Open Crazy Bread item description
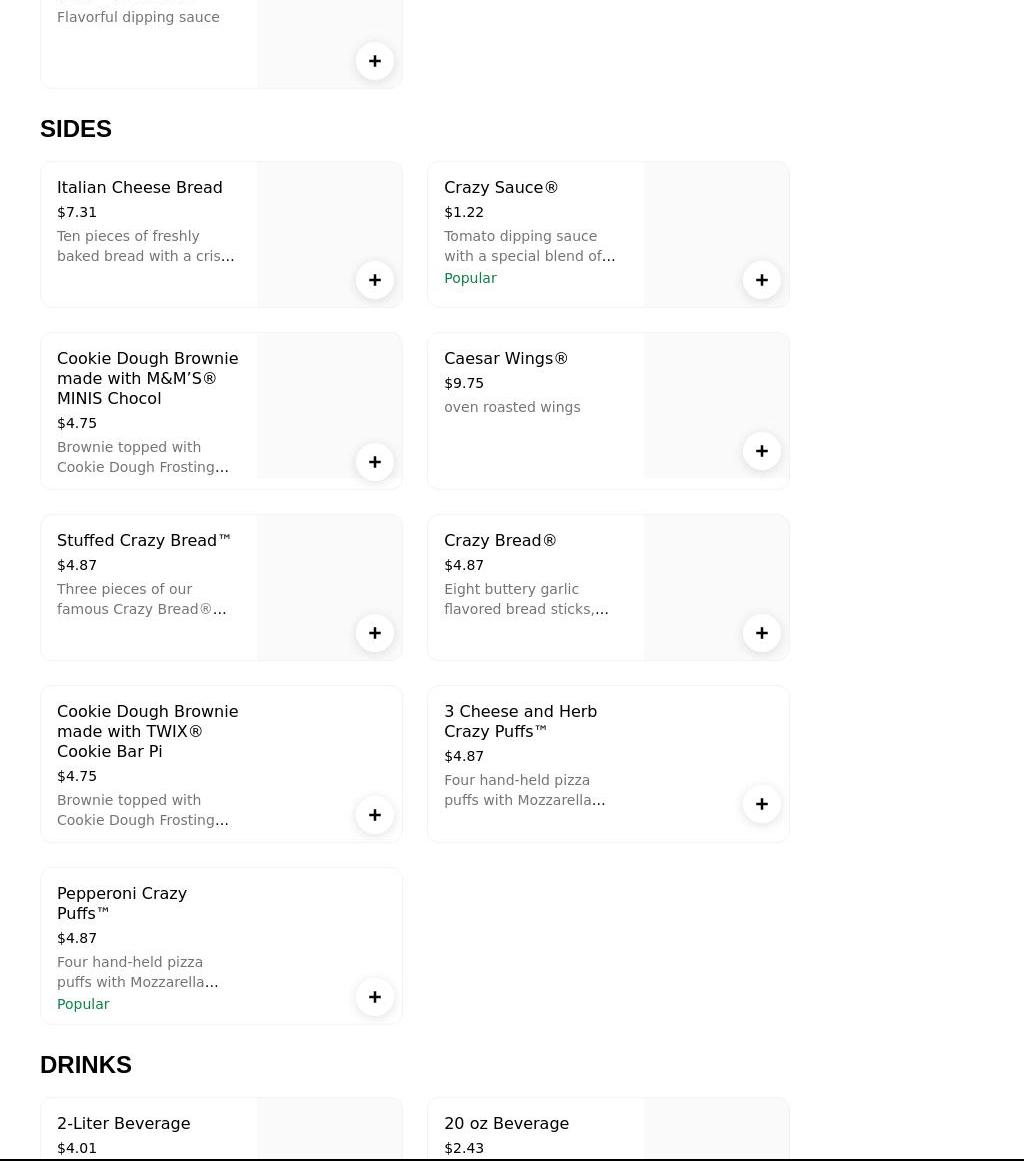Viewport: 1024px width, 1161px height. [526, 599]
